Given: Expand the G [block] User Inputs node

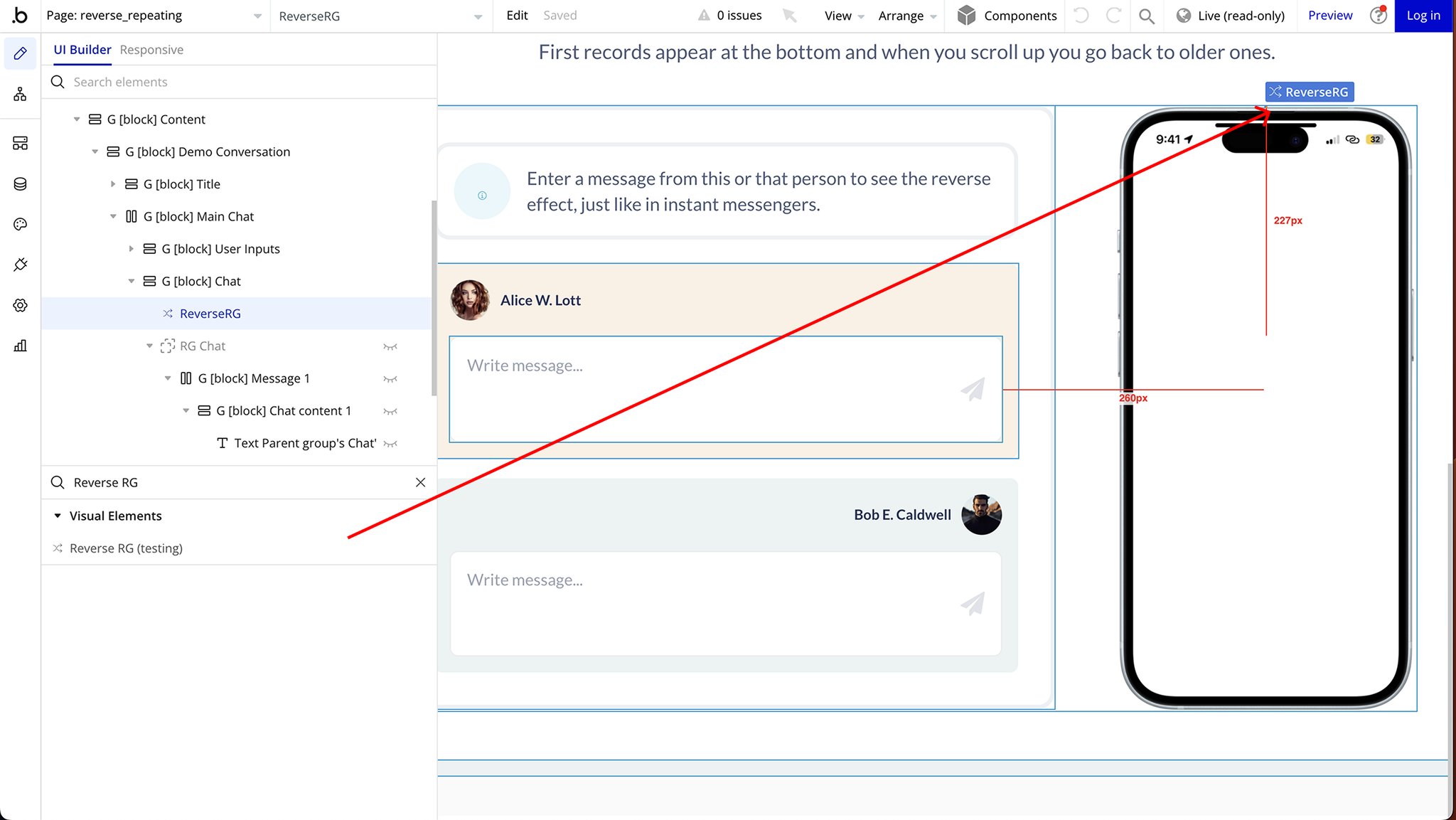Looking at the screenshot, I should [132, 249].
